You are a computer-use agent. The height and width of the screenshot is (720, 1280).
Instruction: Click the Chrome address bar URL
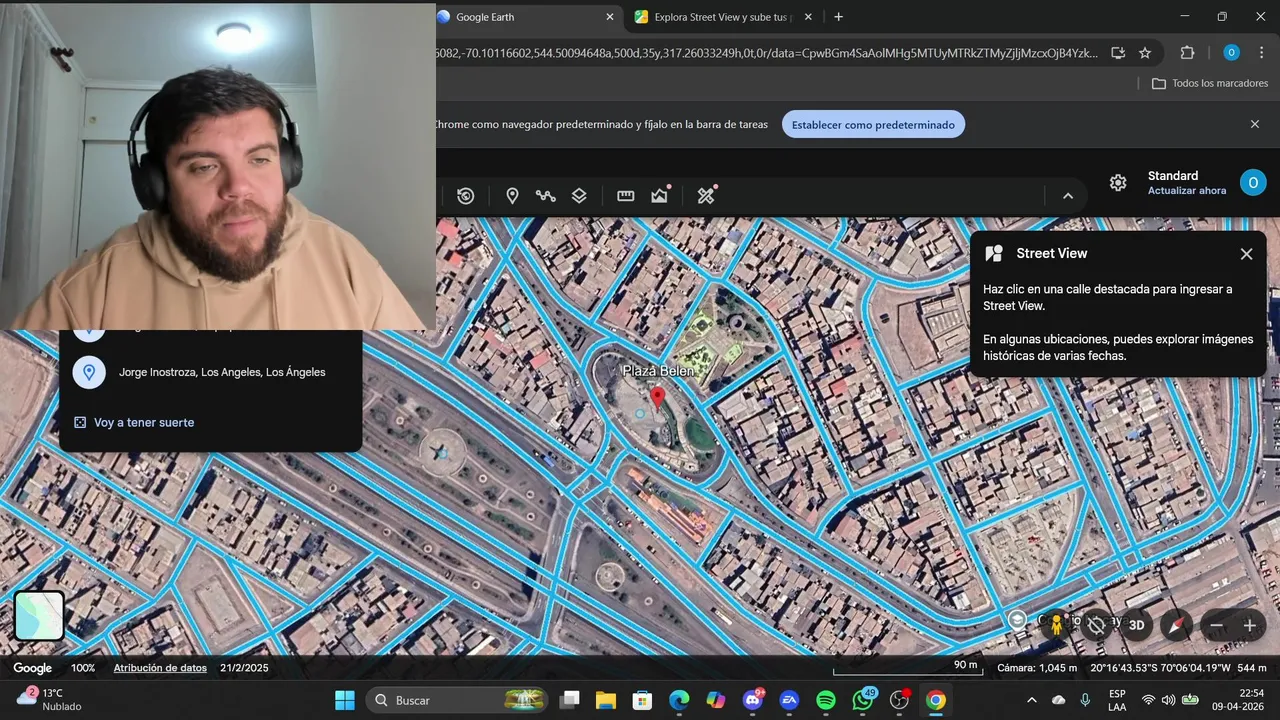[x=766, y=53]
